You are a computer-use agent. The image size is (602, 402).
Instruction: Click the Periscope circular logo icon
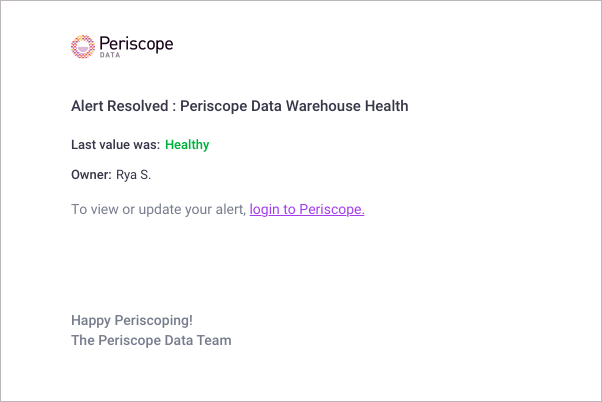tap(84, 46)
